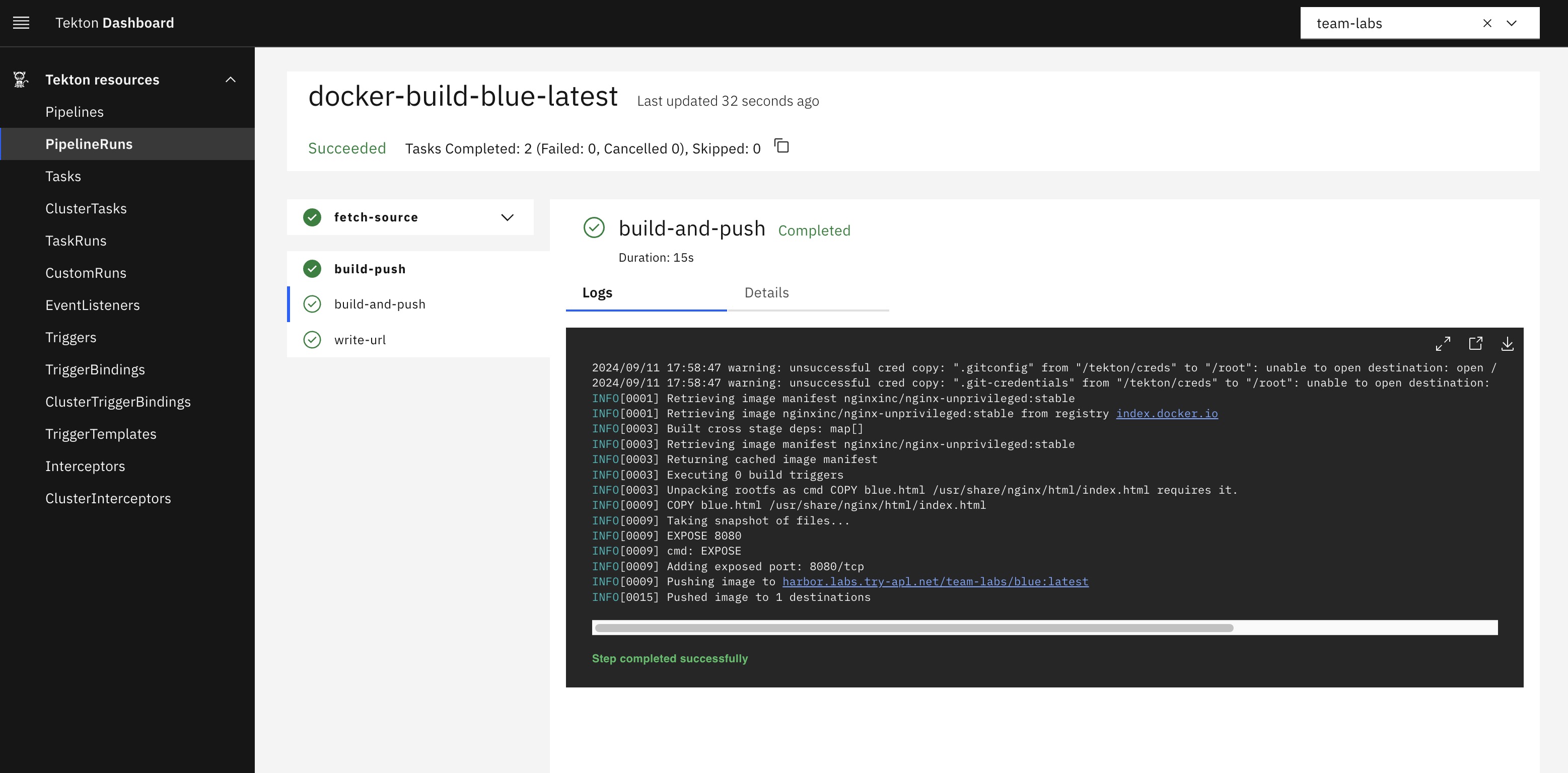The width and height of the screenshot is (1568, 773).
Task: Click the 'Adding exposed port: 8080/tcp' log line
Action: [x=728, y=567]
